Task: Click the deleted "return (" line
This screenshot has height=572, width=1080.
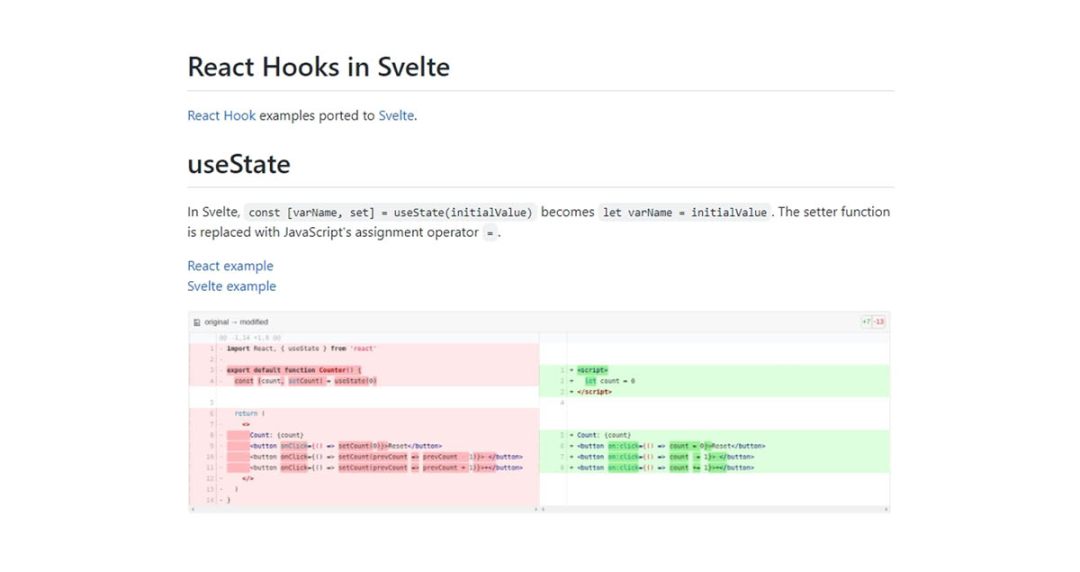Action: (249, 413)
